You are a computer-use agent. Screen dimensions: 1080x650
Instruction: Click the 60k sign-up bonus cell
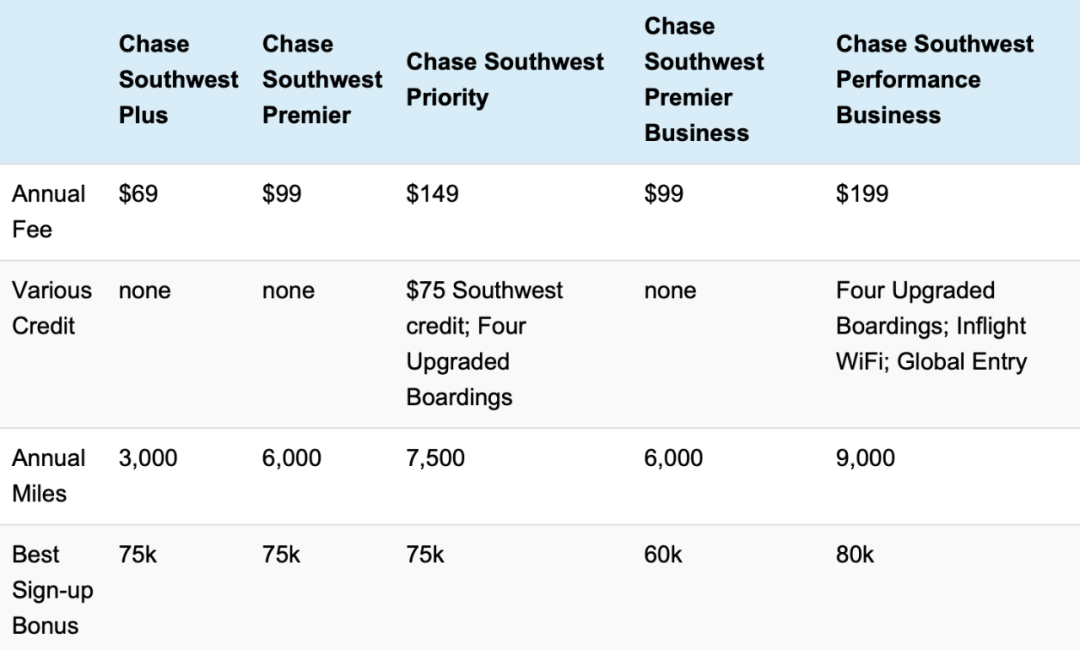663,554
